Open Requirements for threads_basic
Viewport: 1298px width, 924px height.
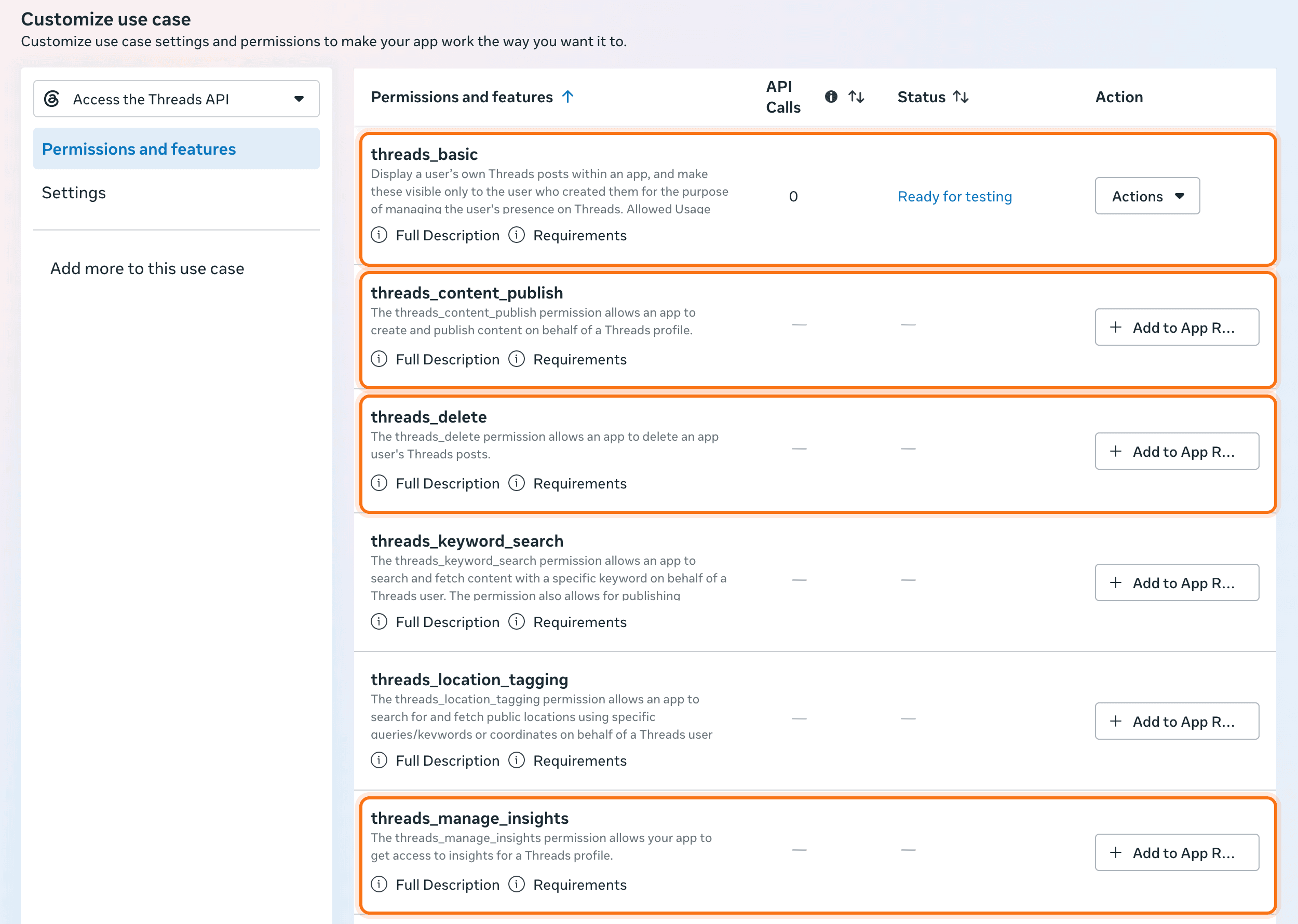pos(580,236)
